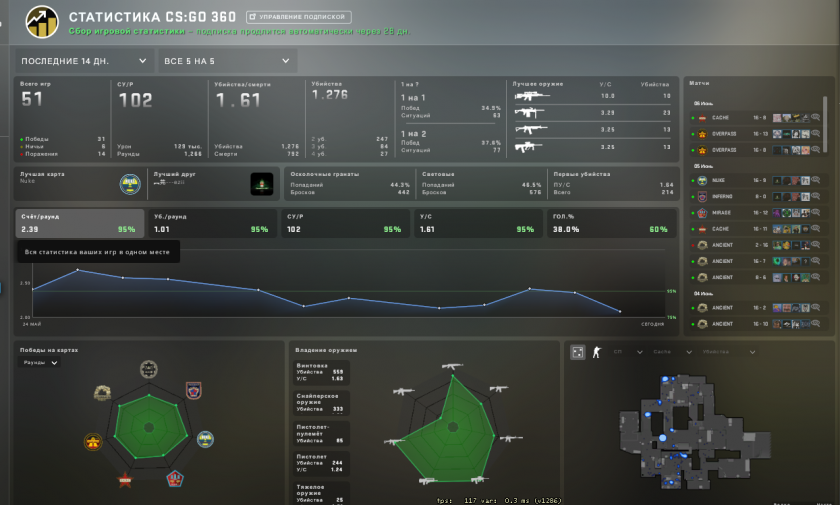This screenshot has width=840, height=505.
Task: Click the Nuke badge on map wins radar
Action: (205, 439)
